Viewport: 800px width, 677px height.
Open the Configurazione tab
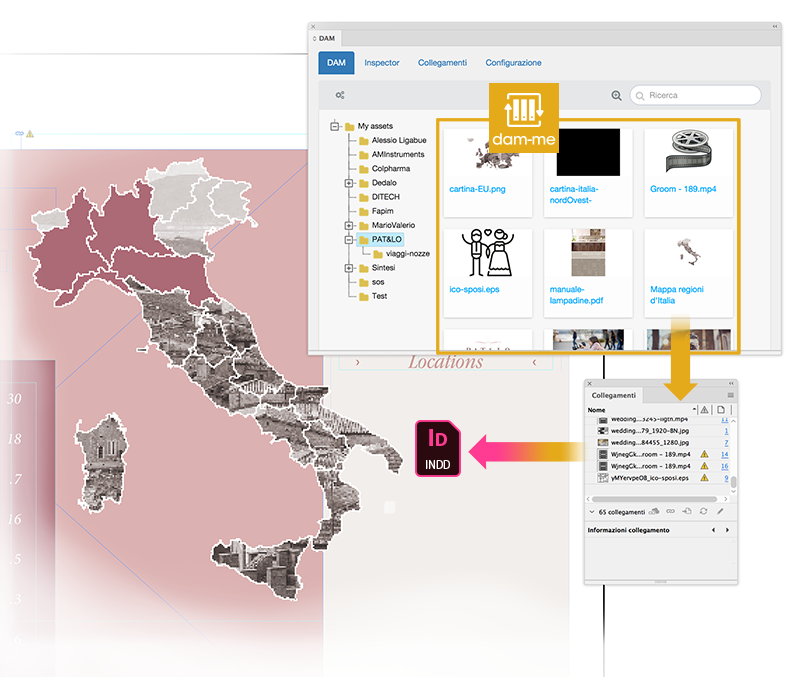click(x=513, y=63)
